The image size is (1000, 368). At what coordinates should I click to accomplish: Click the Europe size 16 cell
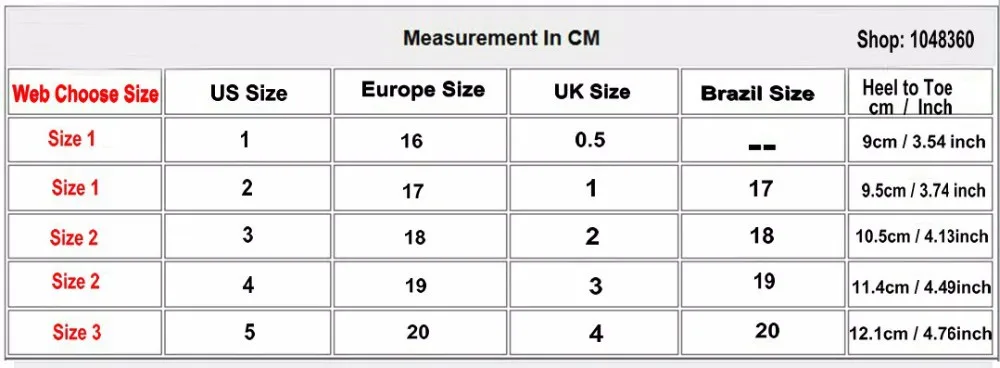(x=420, y=140)
